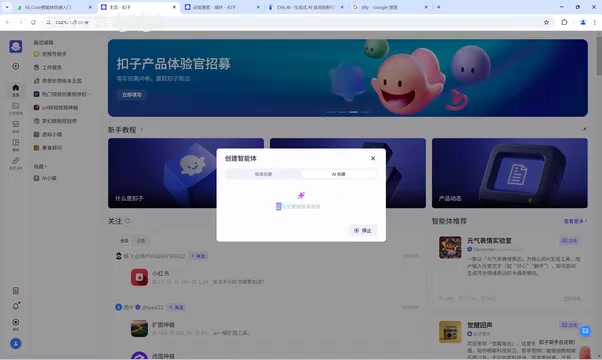This screenshot has height=360, width=602.
Task: Open the notifications bell icon
Action: [x=16, y=306]
